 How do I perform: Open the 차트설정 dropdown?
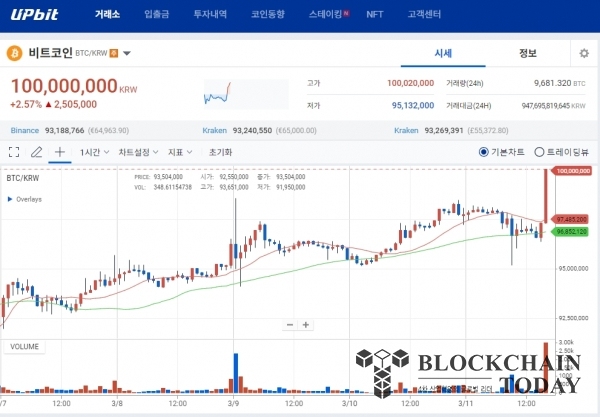pyautogui.click(x=138, y=152)
